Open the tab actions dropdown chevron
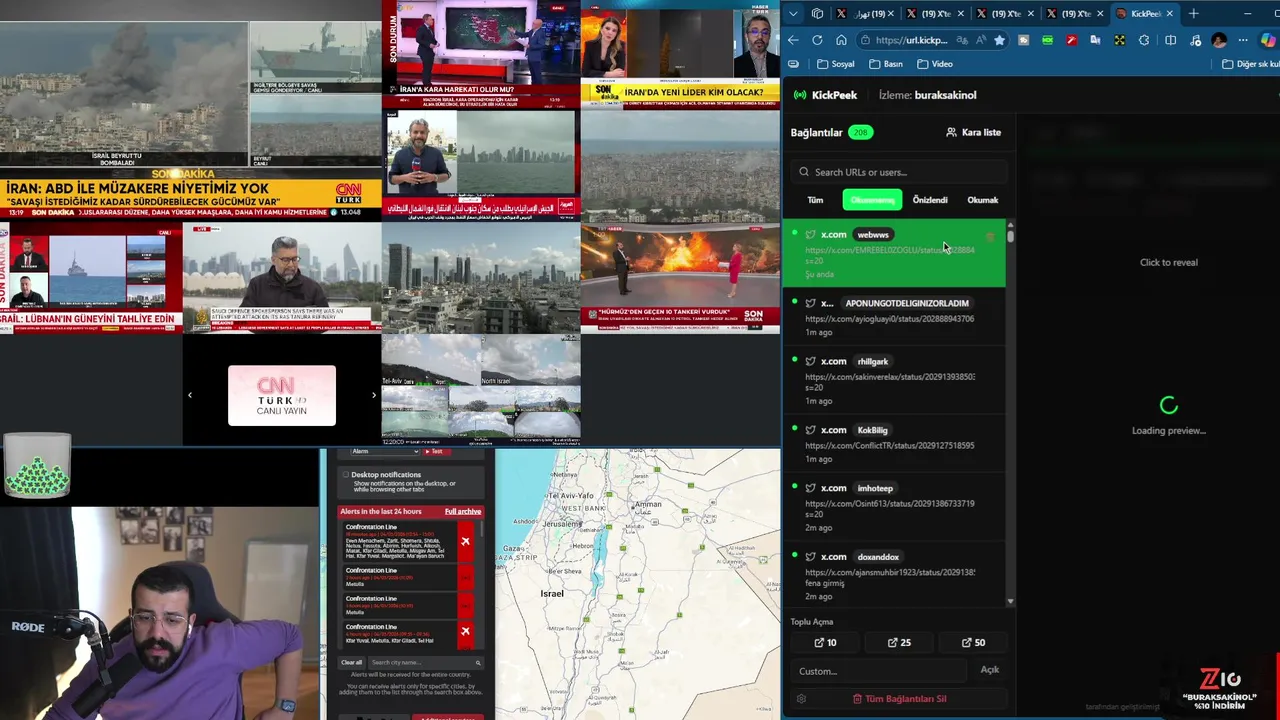The width and height of the screenshot is (1280, 720). point(793,13)
